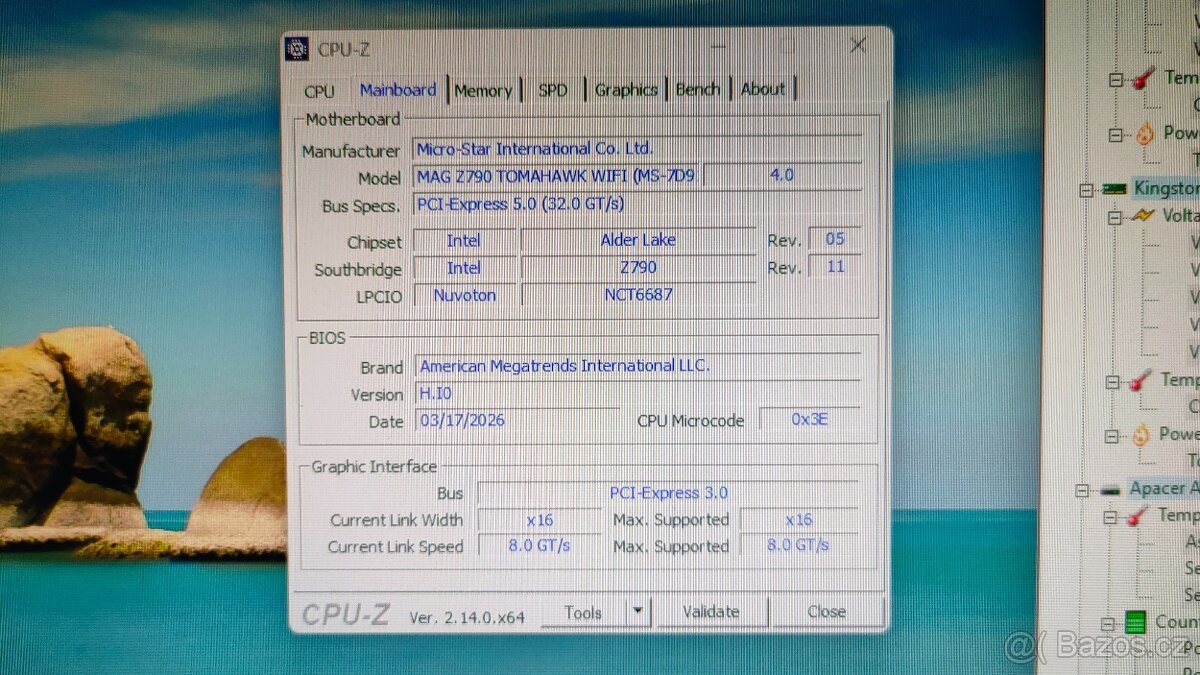Click the flame Powers icon under Kingston node
The height and width of the screenshot is (675, 1200).
pos(1142,435)
